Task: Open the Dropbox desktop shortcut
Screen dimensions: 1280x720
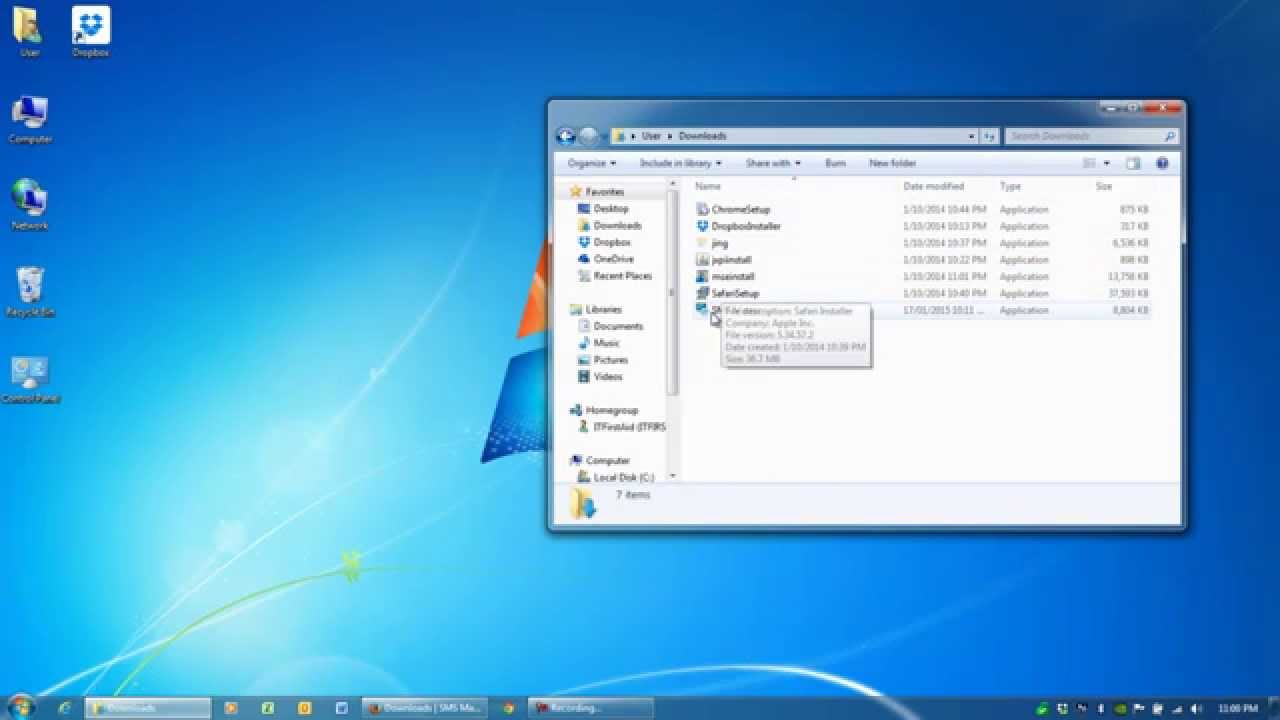Action: click(90, 31)
